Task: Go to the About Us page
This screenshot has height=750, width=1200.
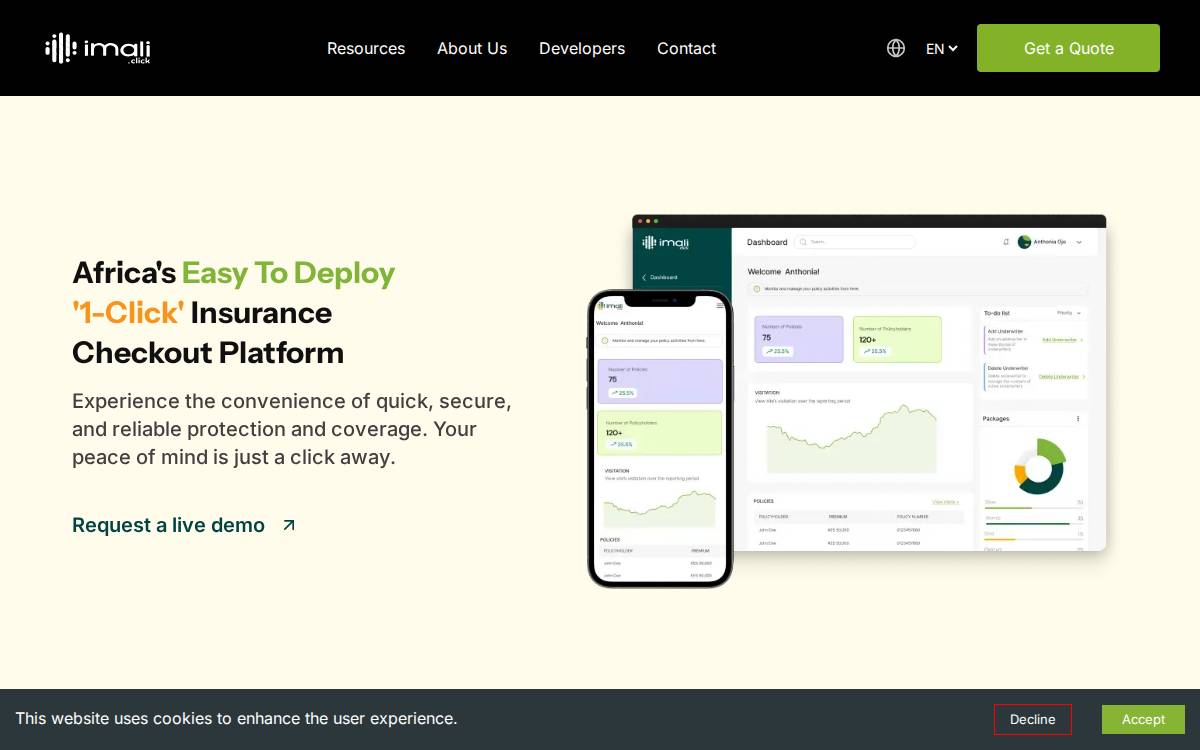Action: click(x=472, y=48)
